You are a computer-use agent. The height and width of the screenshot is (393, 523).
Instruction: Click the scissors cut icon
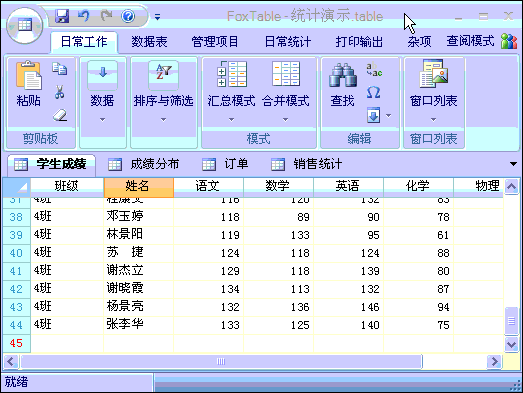tap(59, 92)
